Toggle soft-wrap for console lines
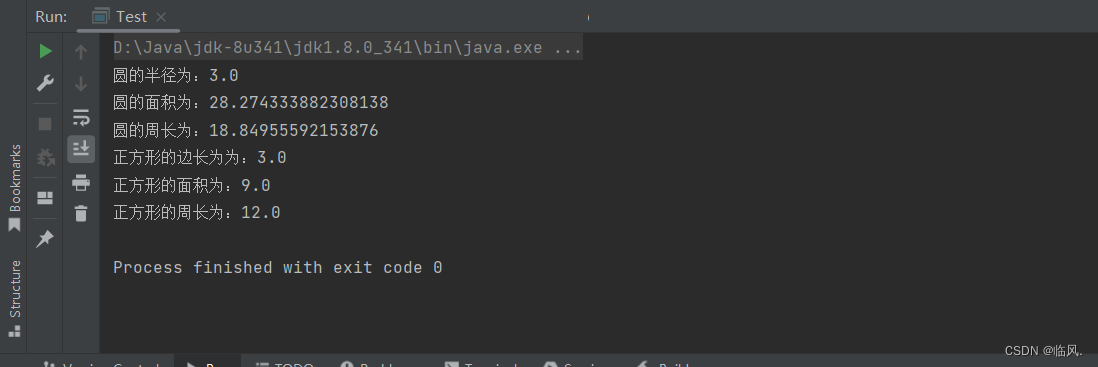The width and height of the screenshot is (1098, 367). (81, 117)
